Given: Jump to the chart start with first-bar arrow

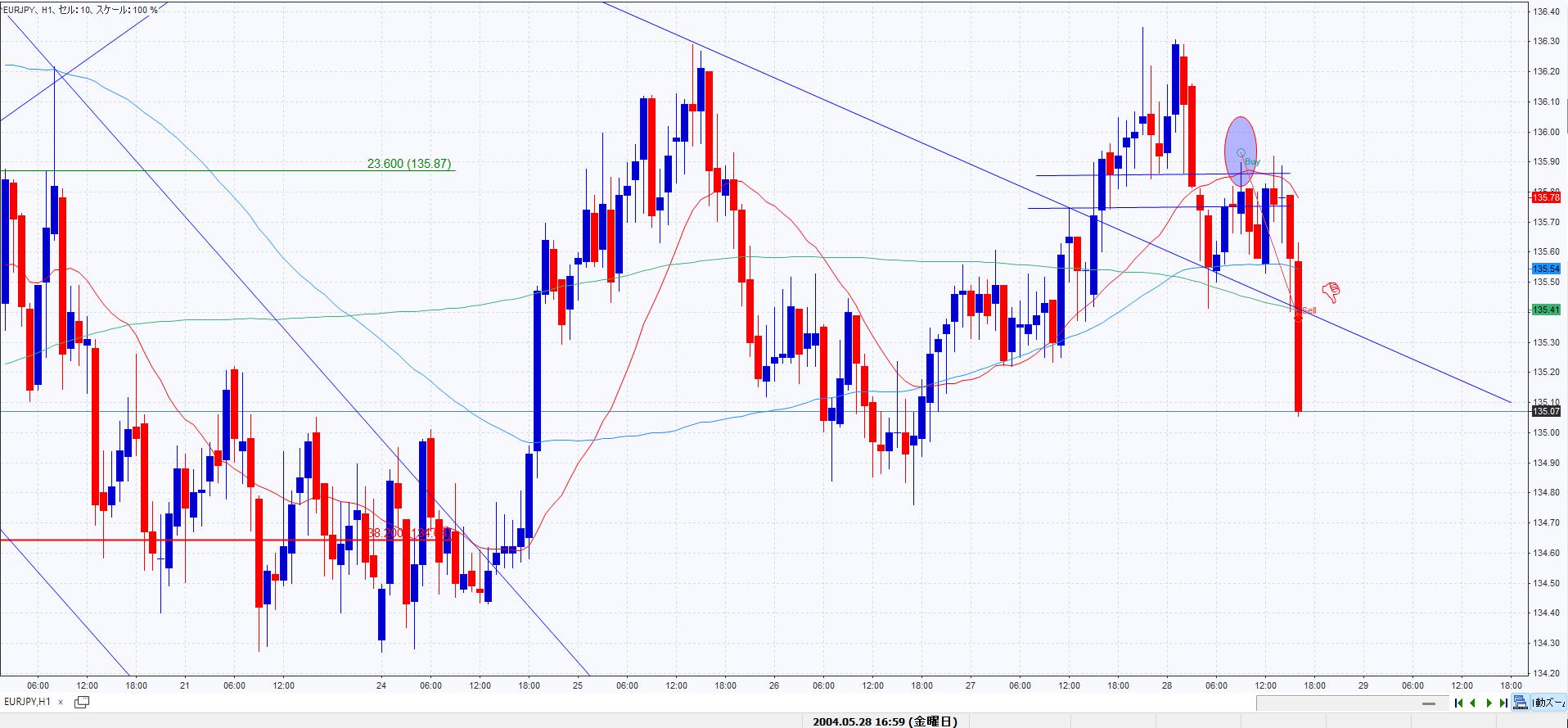Looking at the screenshot, I should point(1458,703).
